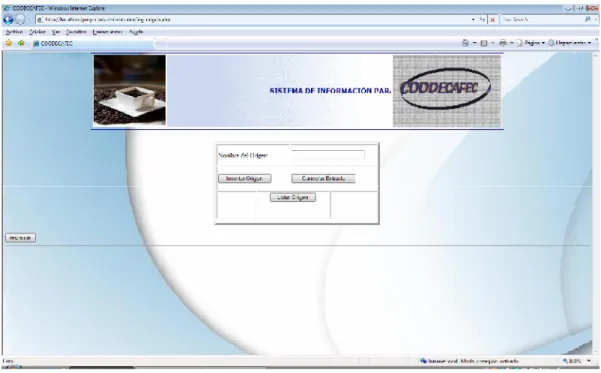Image resolution: width=601 pixels, height=373 pixels.
Task: Click the small button at left page edge
Action: pyautogui.click(x=21, y=238)
